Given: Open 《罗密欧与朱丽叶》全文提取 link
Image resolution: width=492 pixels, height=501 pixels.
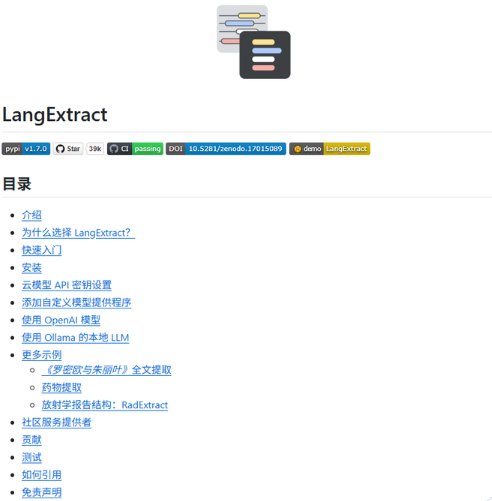Looking at the screenshot, I should click(x=106, y=370).
